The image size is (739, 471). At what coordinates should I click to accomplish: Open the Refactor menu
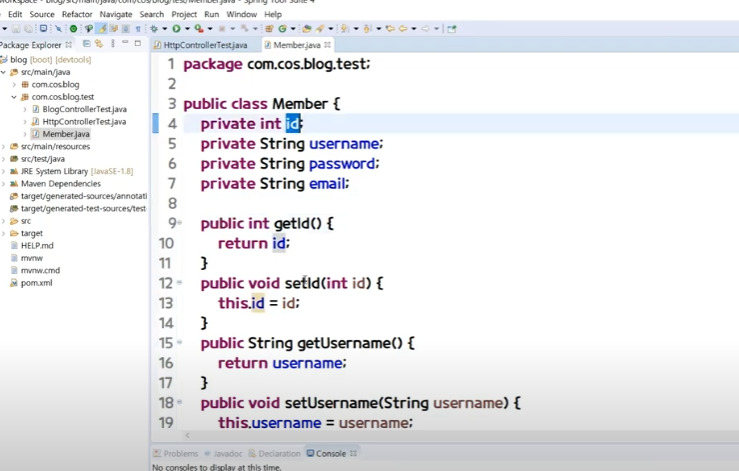(77, 14)
